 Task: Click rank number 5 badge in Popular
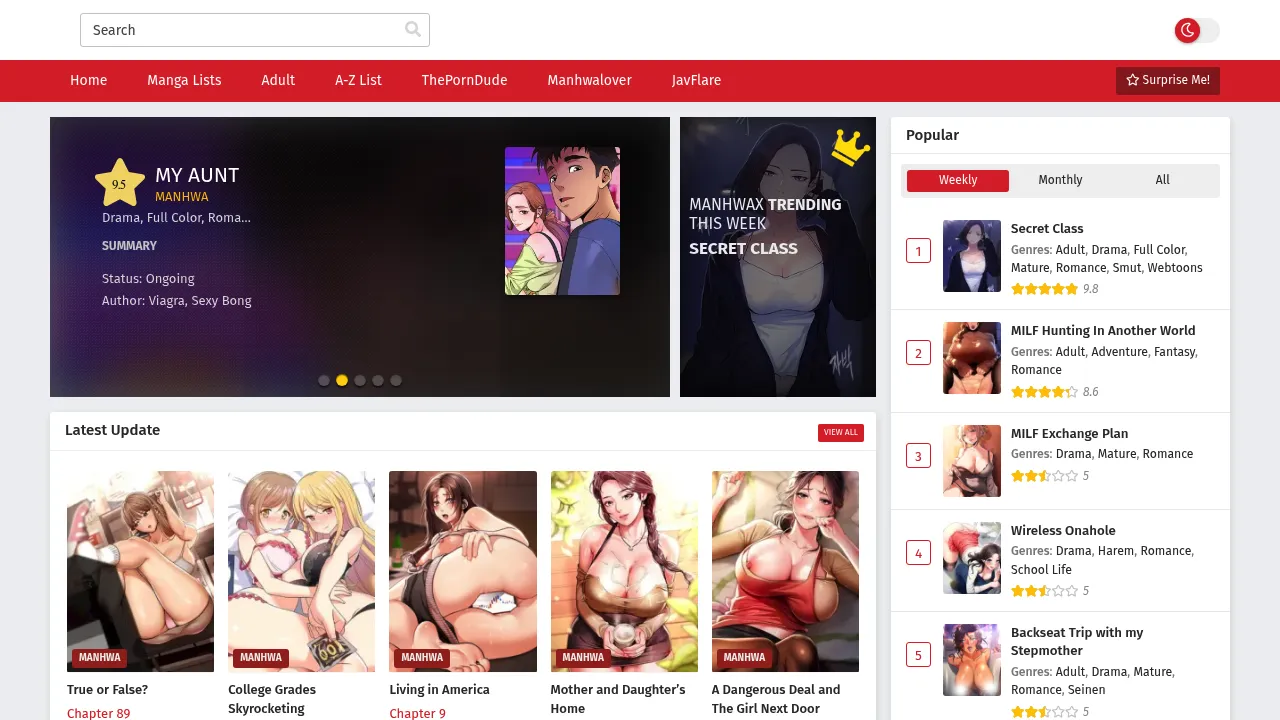click(x=918, y=656)
